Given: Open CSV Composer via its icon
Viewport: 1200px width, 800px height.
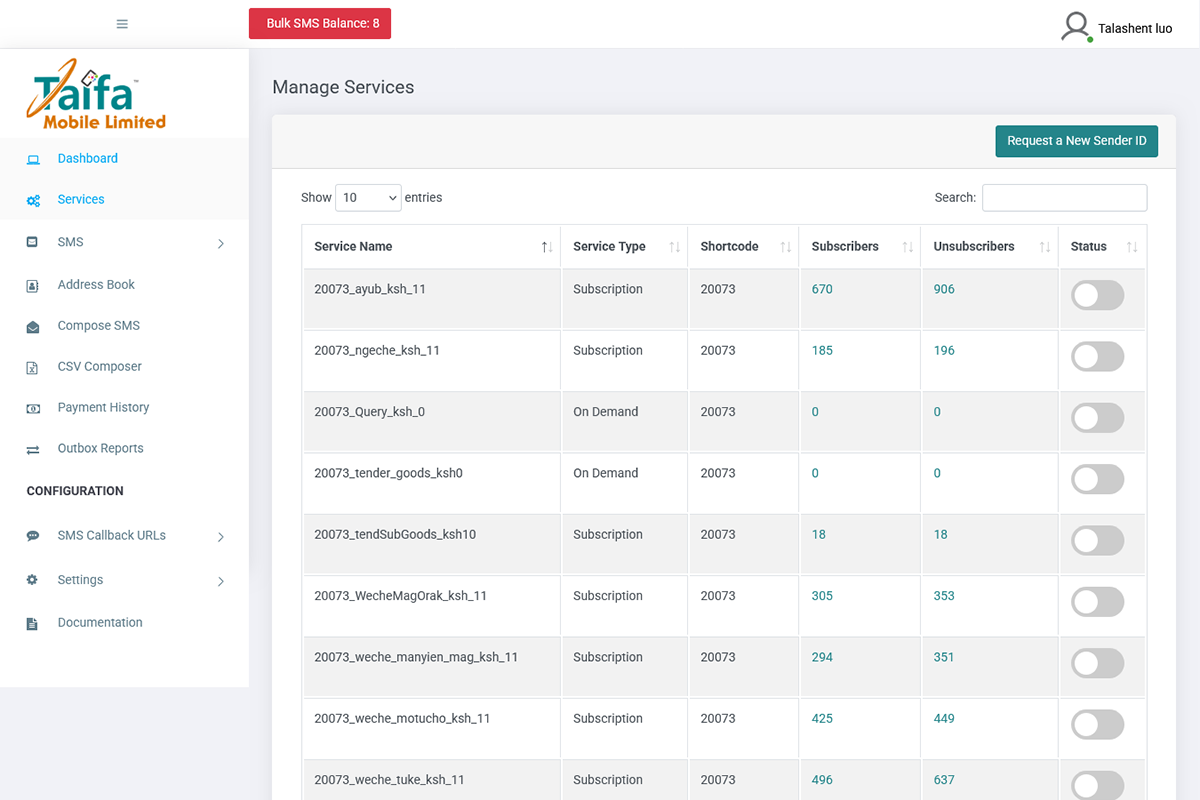Looking at the screenshot, I should 33,366.
